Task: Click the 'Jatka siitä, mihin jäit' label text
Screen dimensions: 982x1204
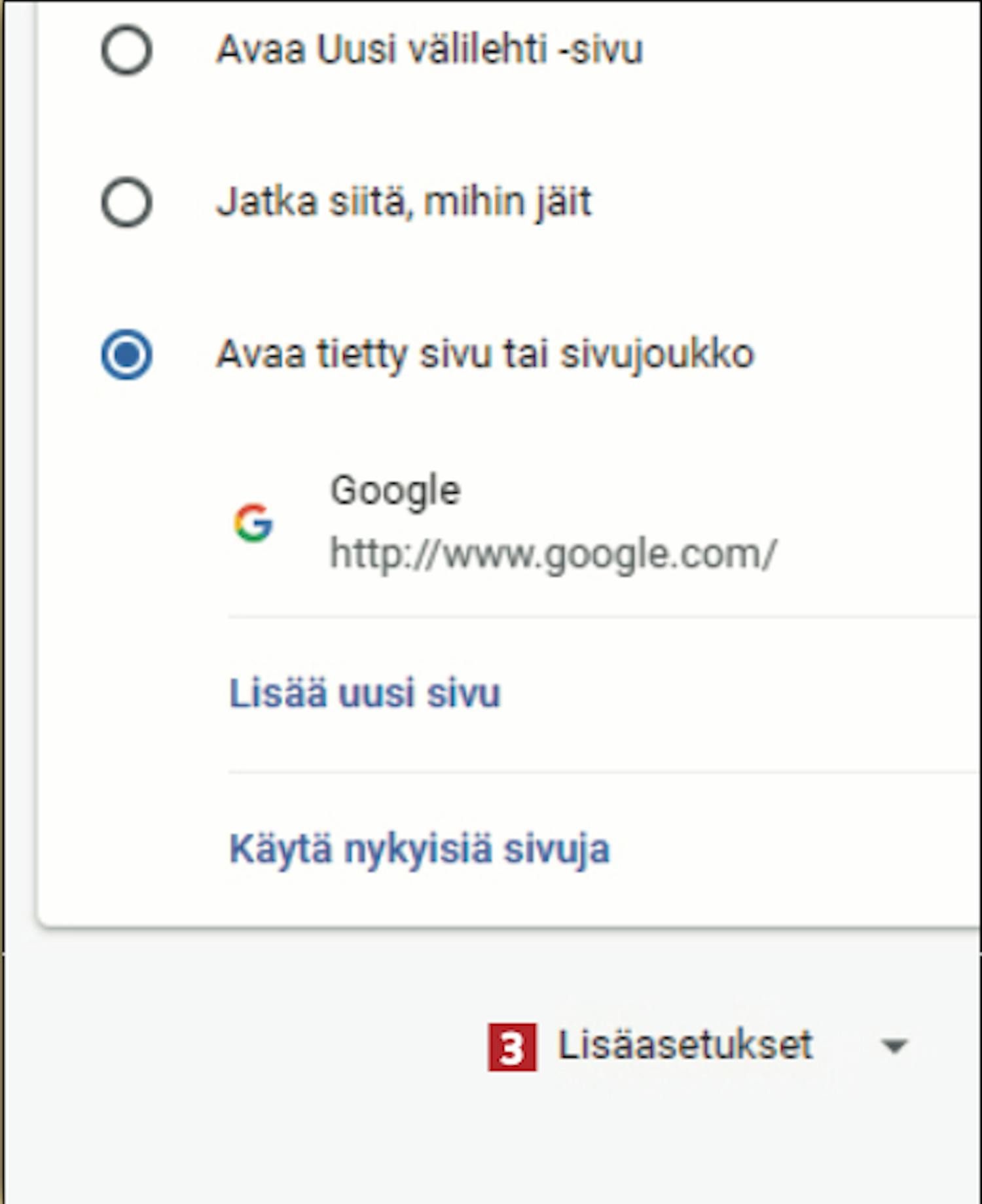Action: point(404,202)
